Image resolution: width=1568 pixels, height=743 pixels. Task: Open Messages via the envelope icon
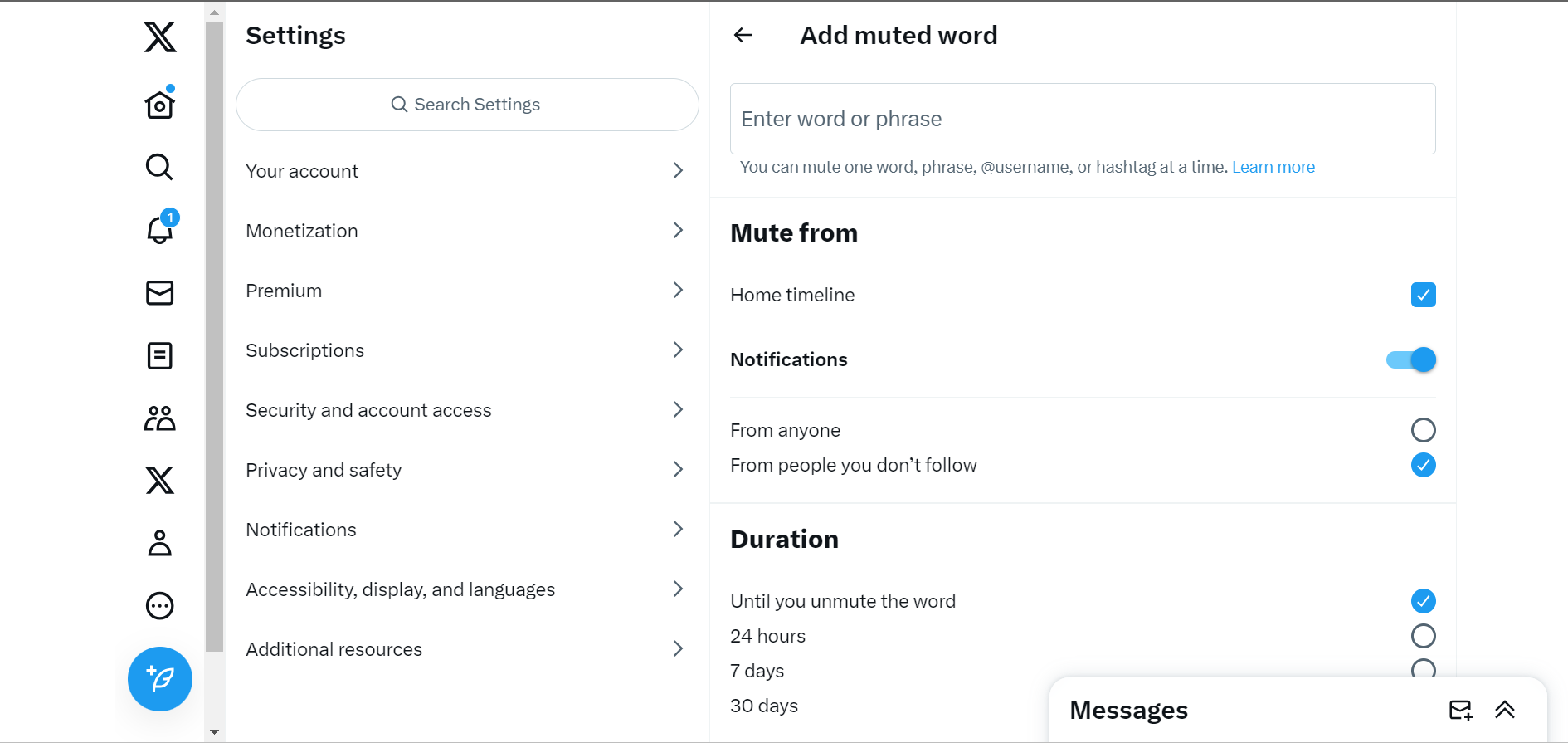(x=158, y=293)
